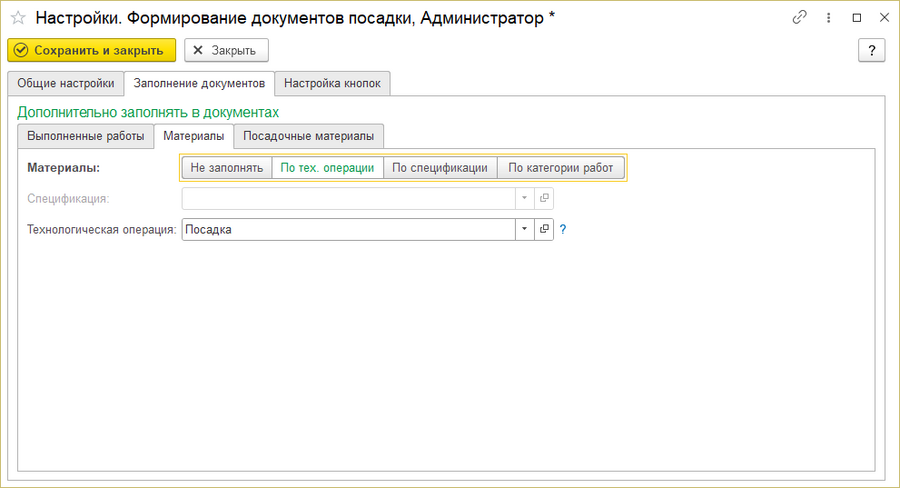Screen dimensions: 900x488
Task: Switch to Выполненные работы subtab
Action: pos(86,136)
